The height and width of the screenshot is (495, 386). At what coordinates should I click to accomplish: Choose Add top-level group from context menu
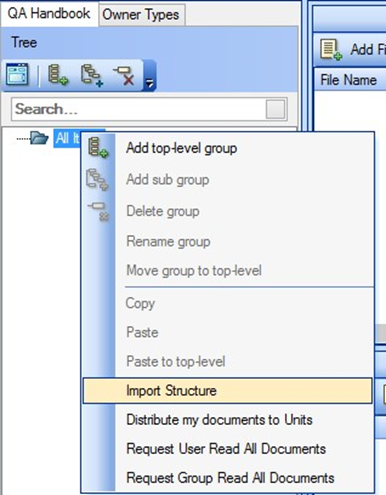[227, 148]
